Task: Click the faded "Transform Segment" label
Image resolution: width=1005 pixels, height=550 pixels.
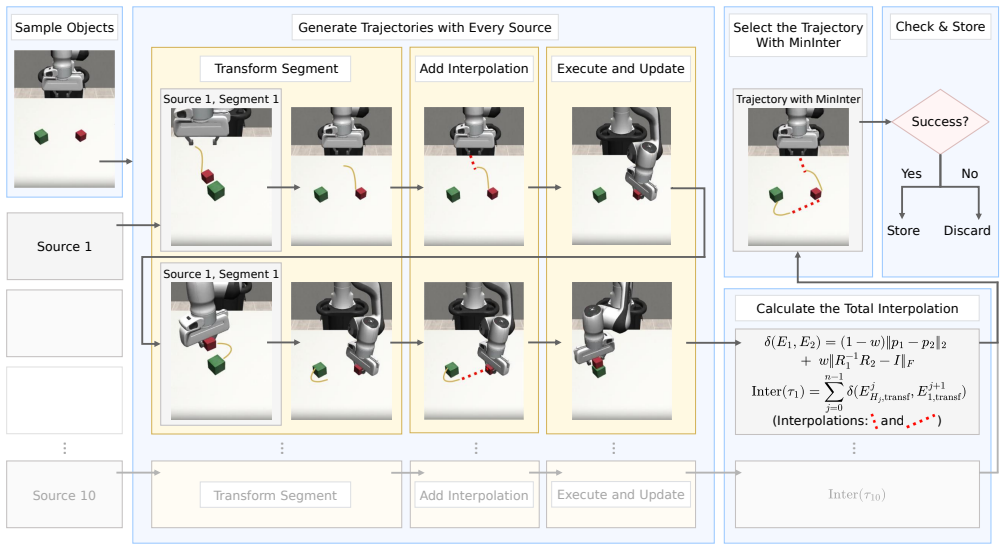Action: click(276, 496)
